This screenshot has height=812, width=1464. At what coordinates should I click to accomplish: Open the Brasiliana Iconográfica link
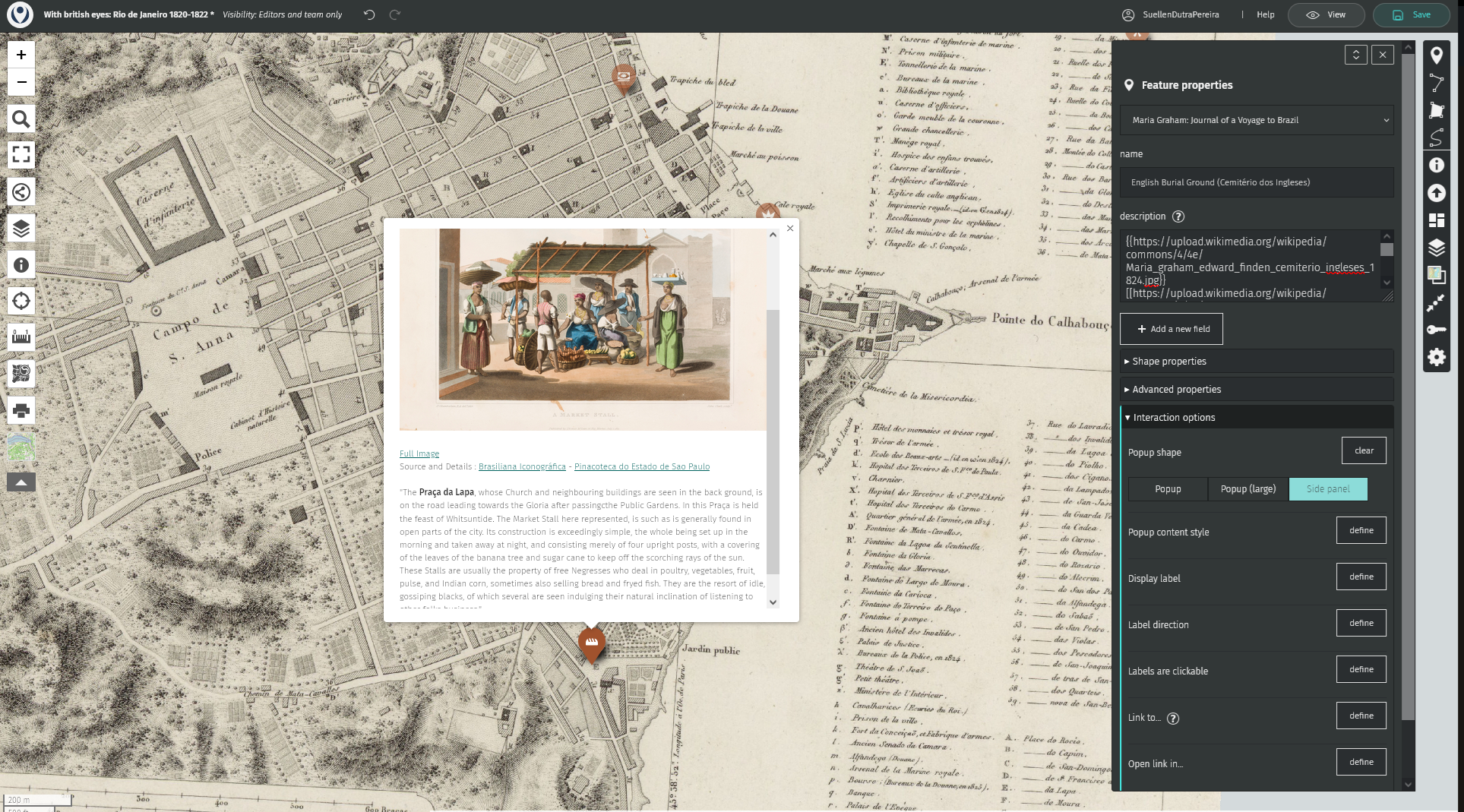pos(522,466)
